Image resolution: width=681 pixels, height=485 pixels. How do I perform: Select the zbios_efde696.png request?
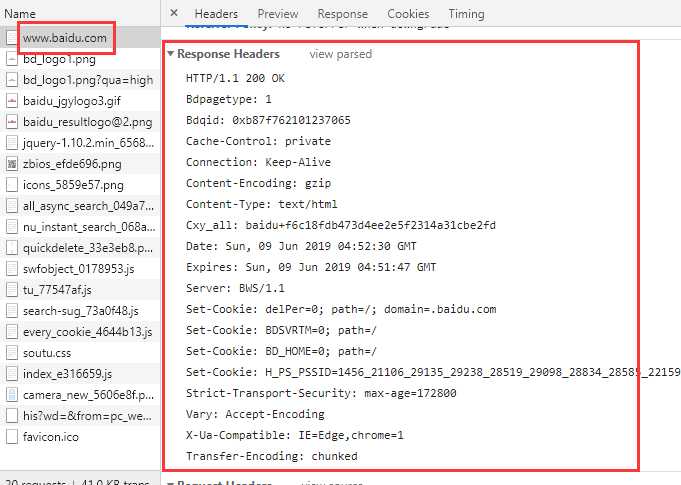coord(72,164)
